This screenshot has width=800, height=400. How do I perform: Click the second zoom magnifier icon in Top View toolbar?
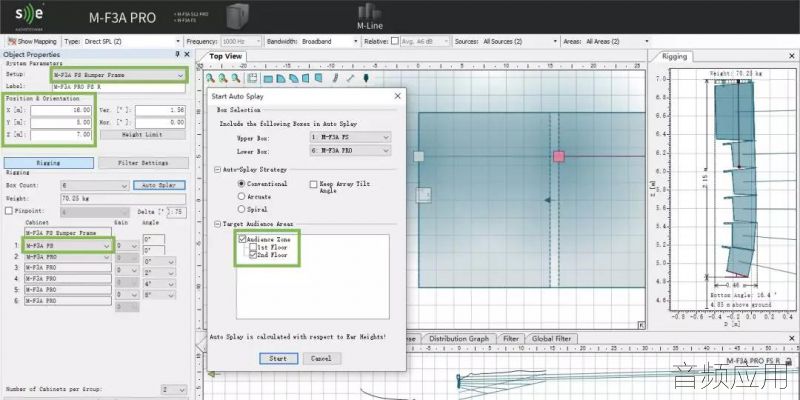coord(223,78)
